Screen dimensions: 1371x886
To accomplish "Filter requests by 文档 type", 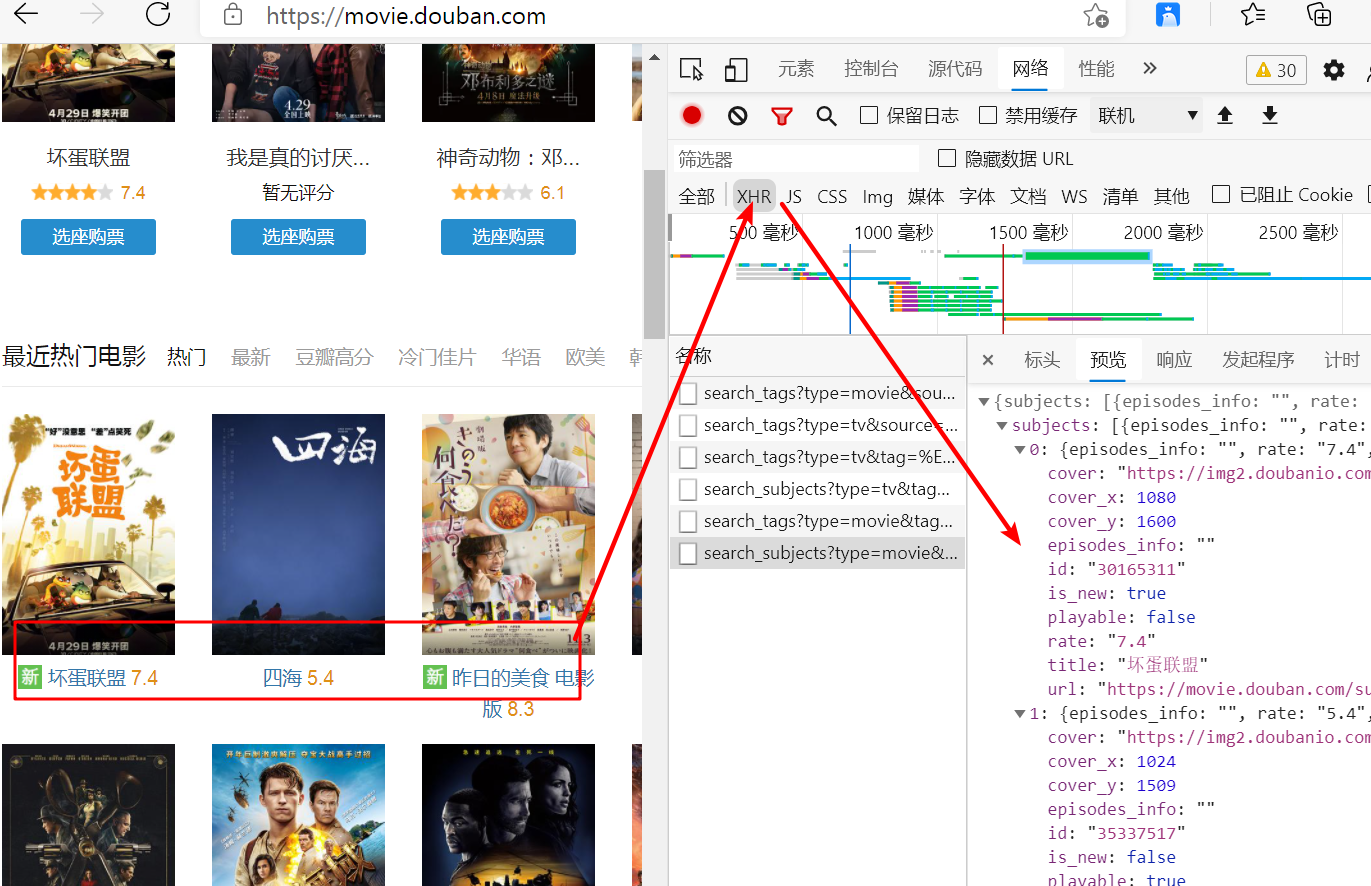I will [1028, 196].
